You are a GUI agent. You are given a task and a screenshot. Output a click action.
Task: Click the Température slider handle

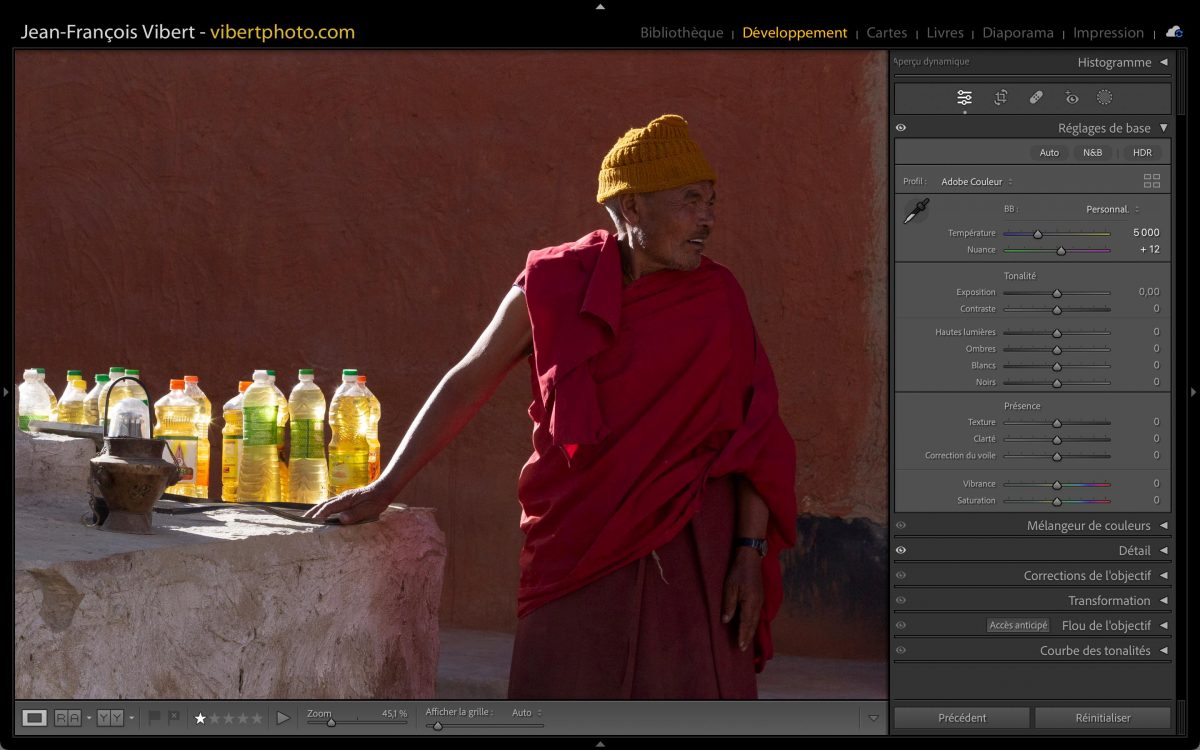(x=1038, y=234)
